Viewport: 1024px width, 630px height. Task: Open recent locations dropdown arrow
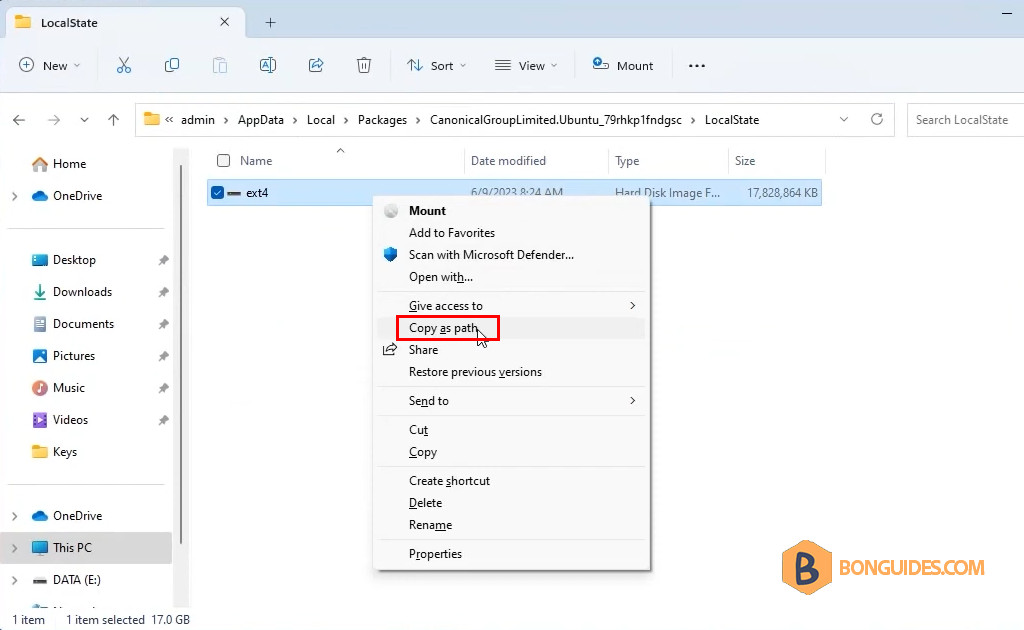point(84,120)
